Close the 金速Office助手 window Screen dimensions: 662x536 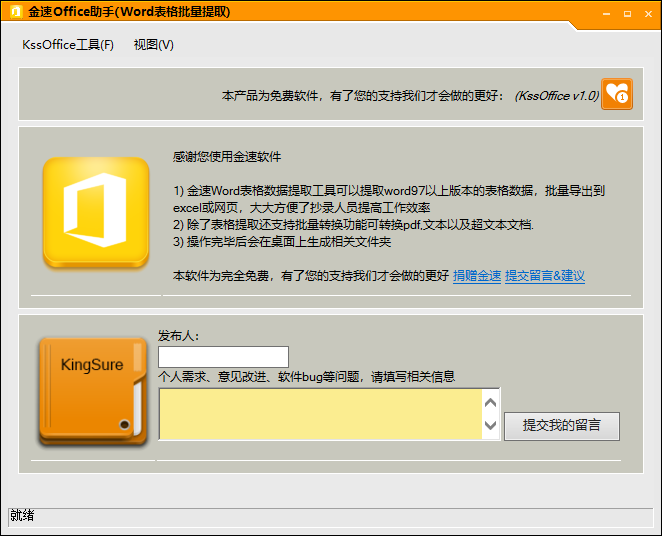tap(648, 14)
